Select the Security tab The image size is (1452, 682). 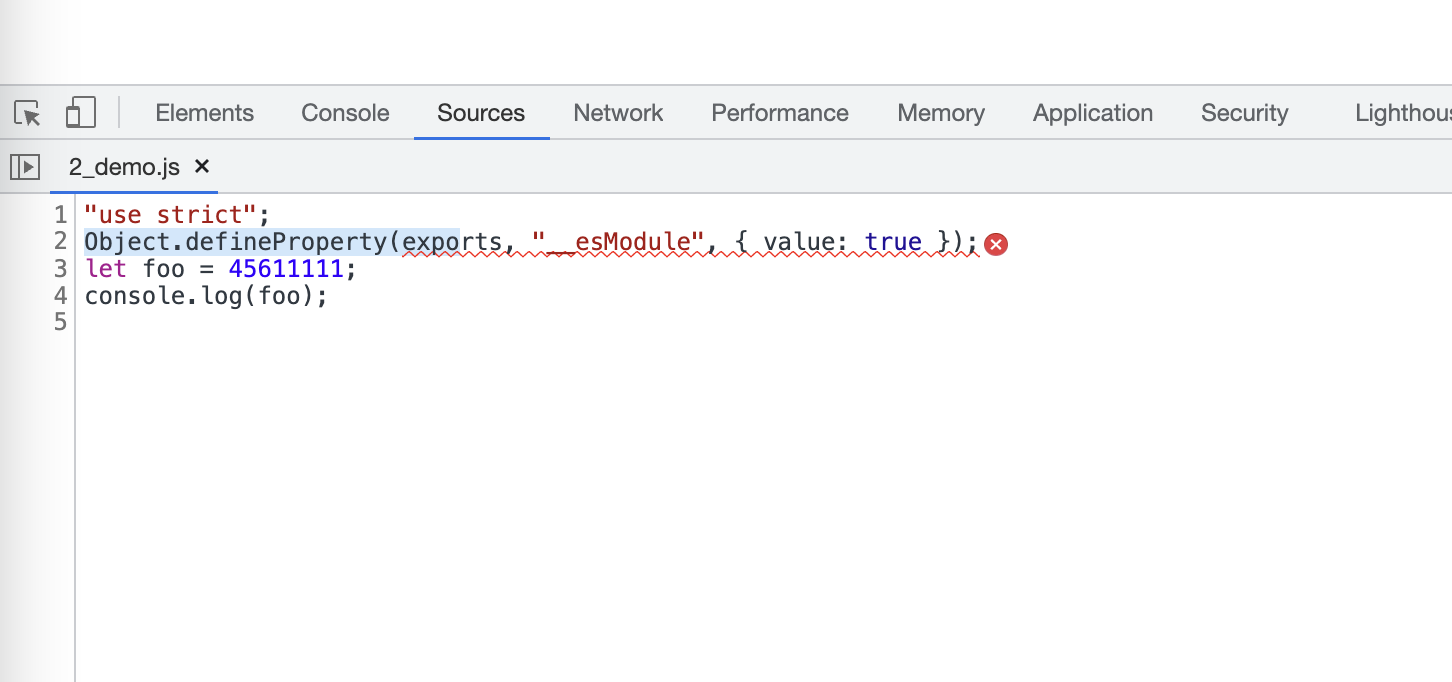(1245, 113)
